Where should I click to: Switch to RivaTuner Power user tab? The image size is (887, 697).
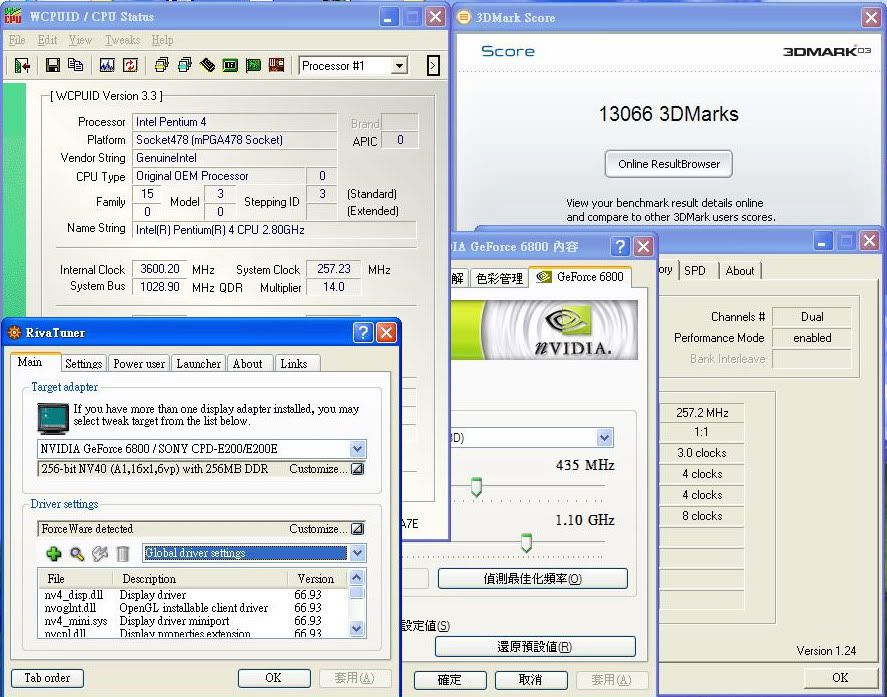point(139,364)
